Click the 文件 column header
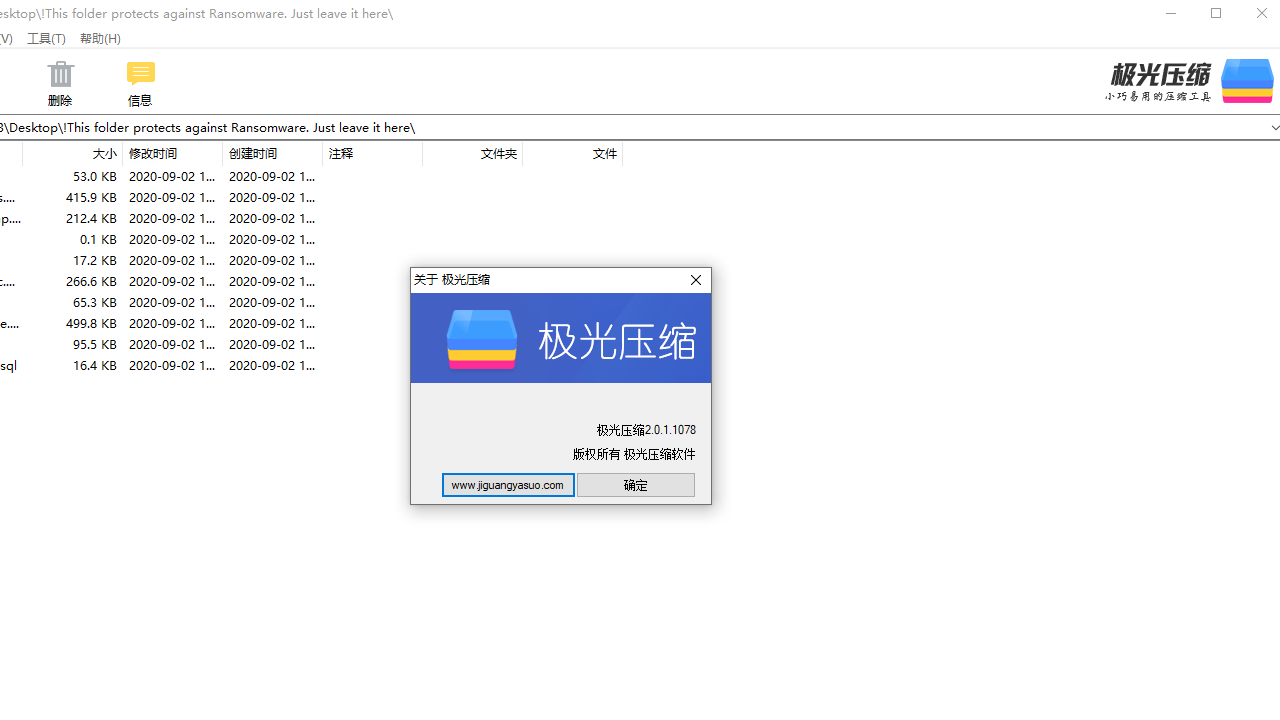The width and height of the screenshot is (1280, 720). point(605,154)
